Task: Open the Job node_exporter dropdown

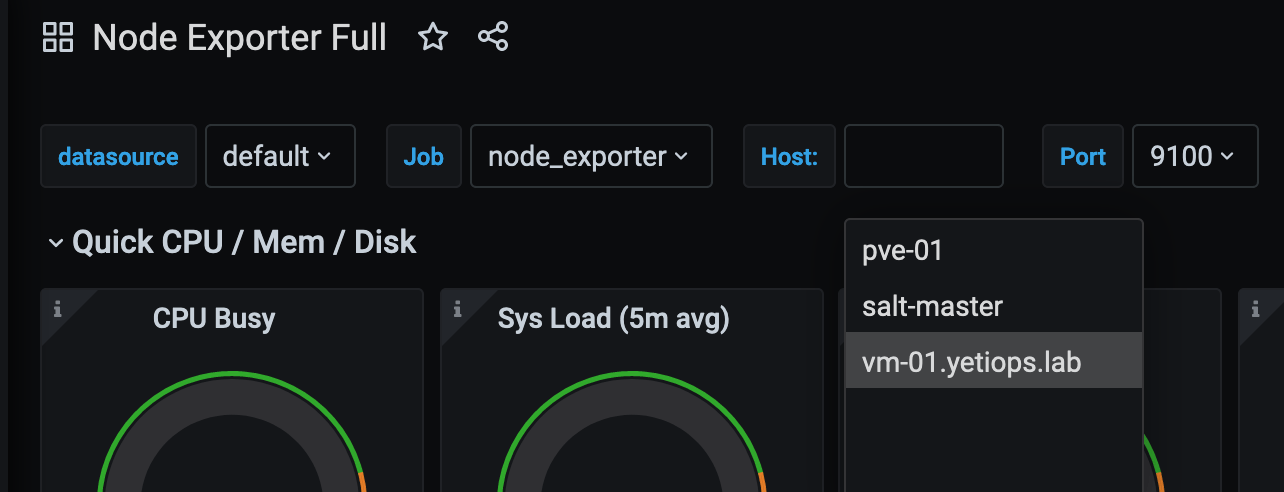Action: [591, 156]
